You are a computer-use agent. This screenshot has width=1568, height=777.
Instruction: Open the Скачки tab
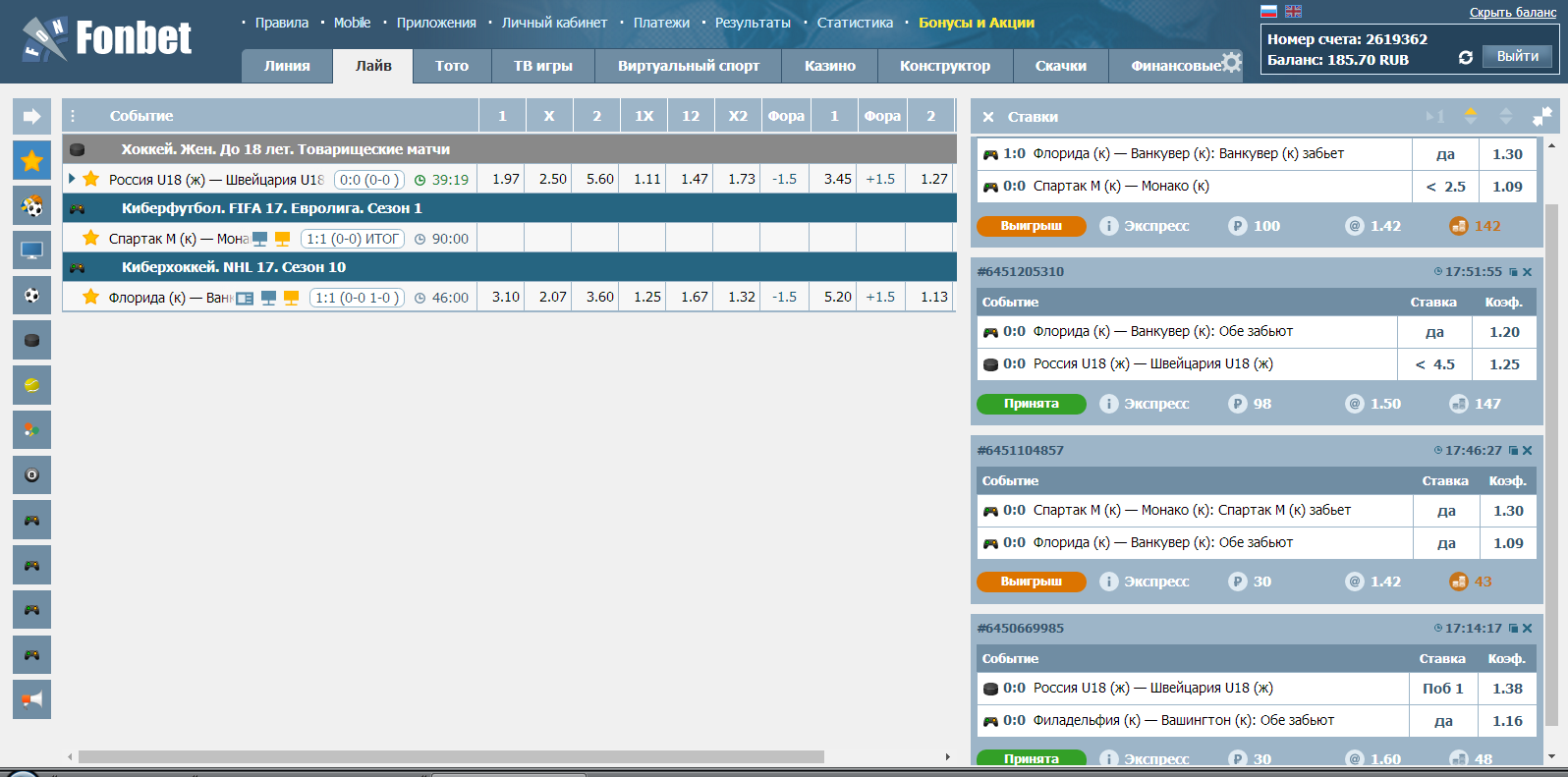(1061, 66)
